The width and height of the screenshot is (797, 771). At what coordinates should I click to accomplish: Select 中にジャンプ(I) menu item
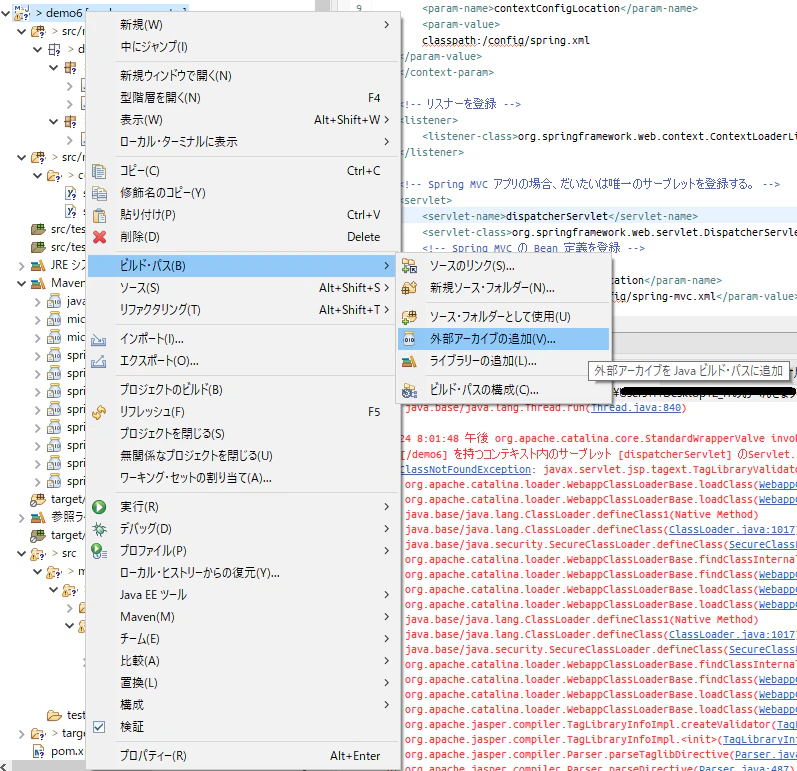[242, 47]
